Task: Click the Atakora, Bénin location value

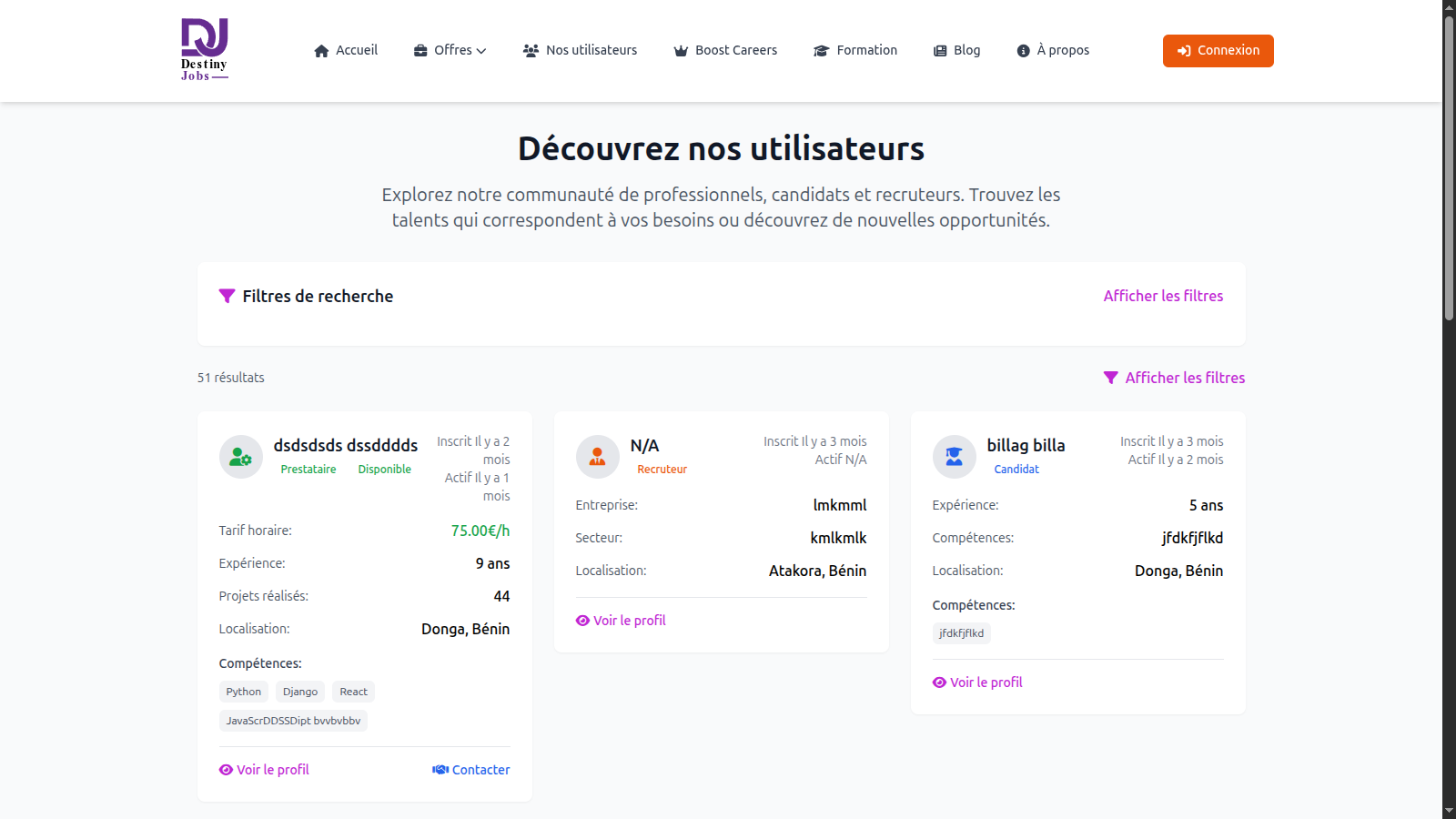Action: pos(818,571)
